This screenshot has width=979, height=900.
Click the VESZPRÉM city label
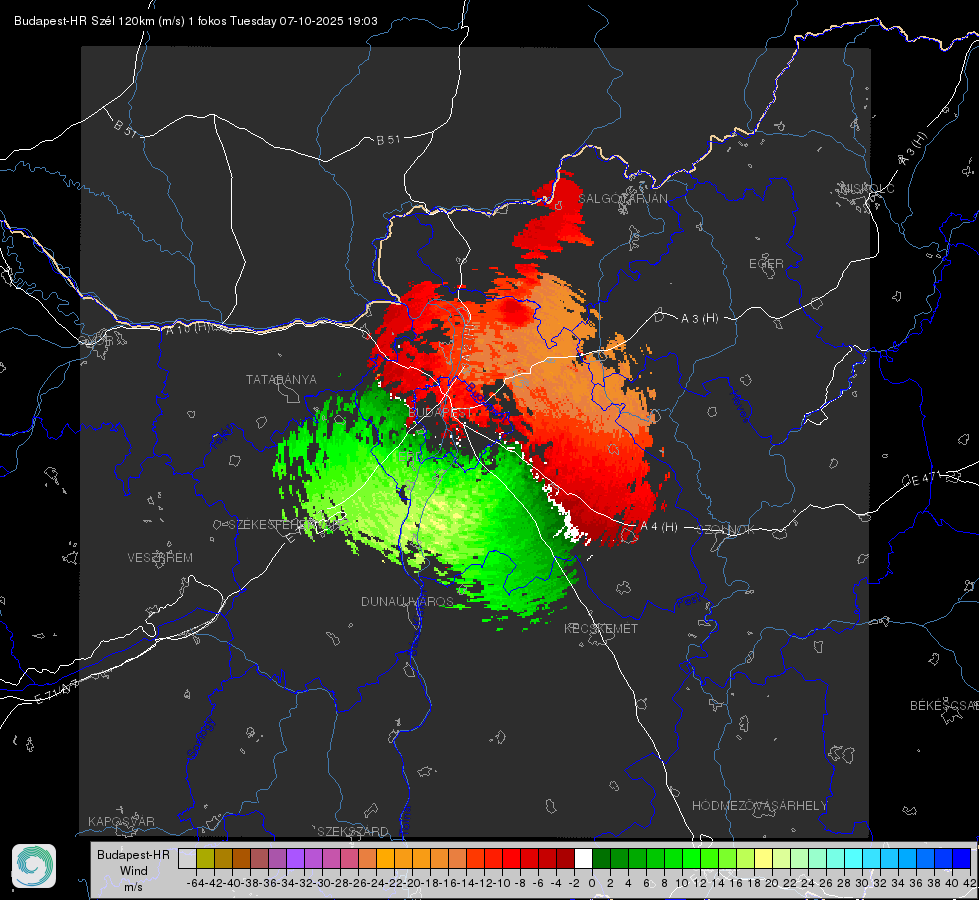pyautogui.click(x=160, y=557)
